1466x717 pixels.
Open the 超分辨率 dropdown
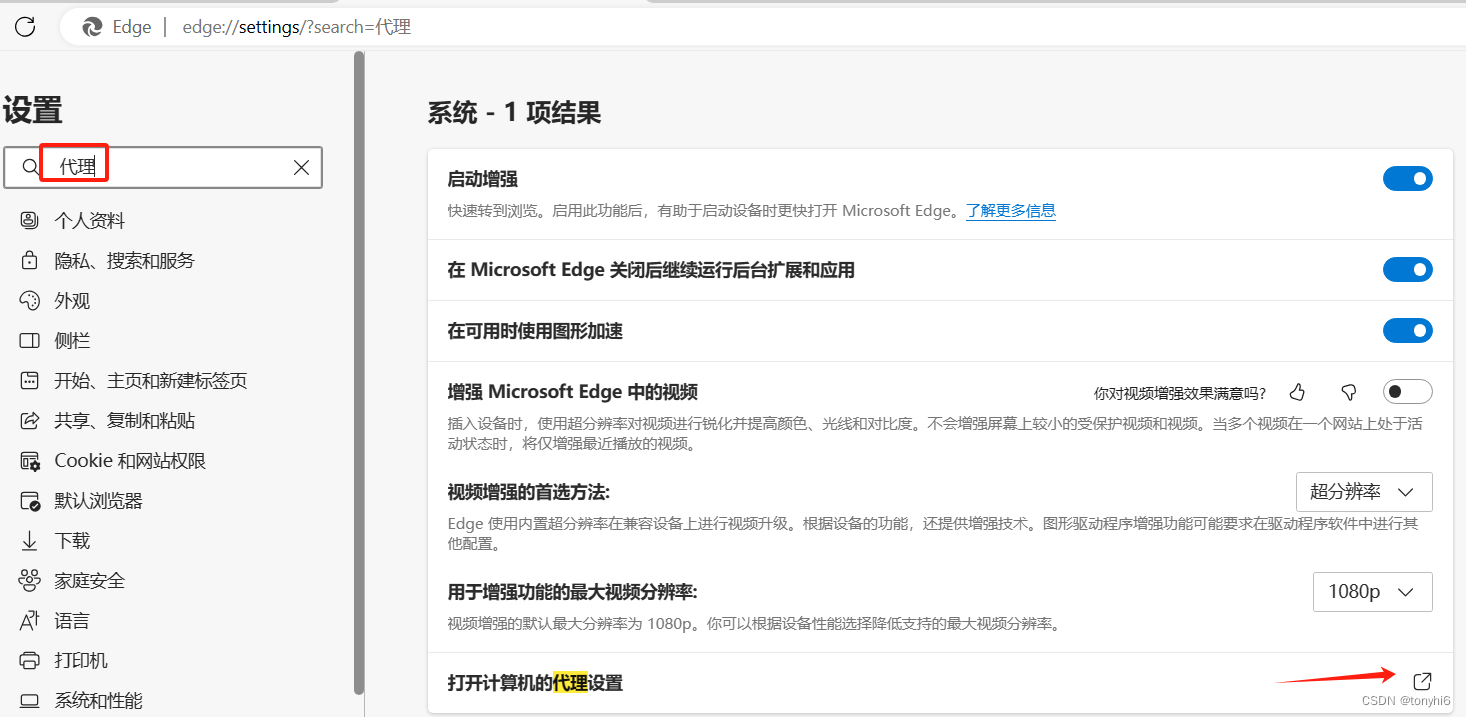[1364, 492]
